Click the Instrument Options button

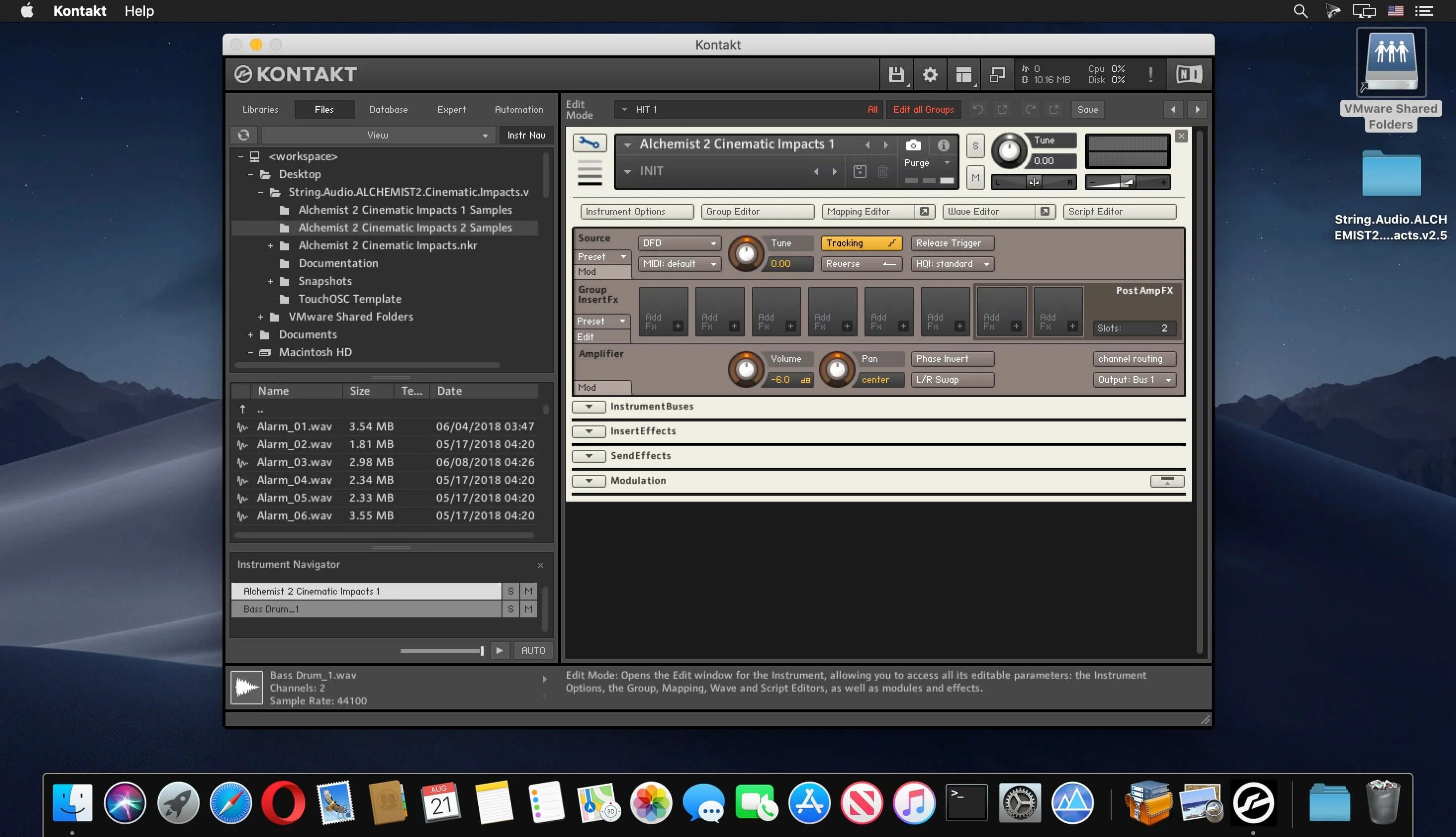tap(636, 212)
